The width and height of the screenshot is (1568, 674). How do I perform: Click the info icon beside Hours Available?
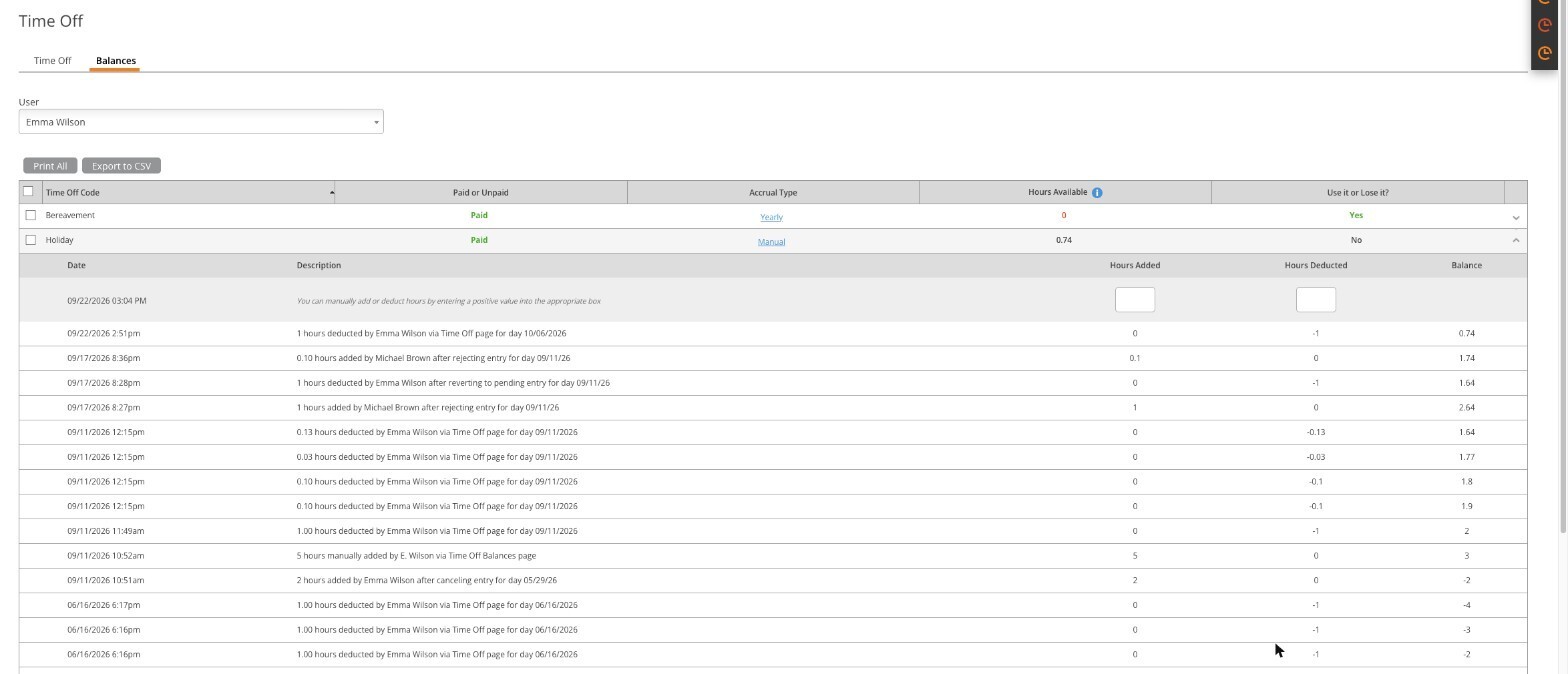coord(1097,193)
